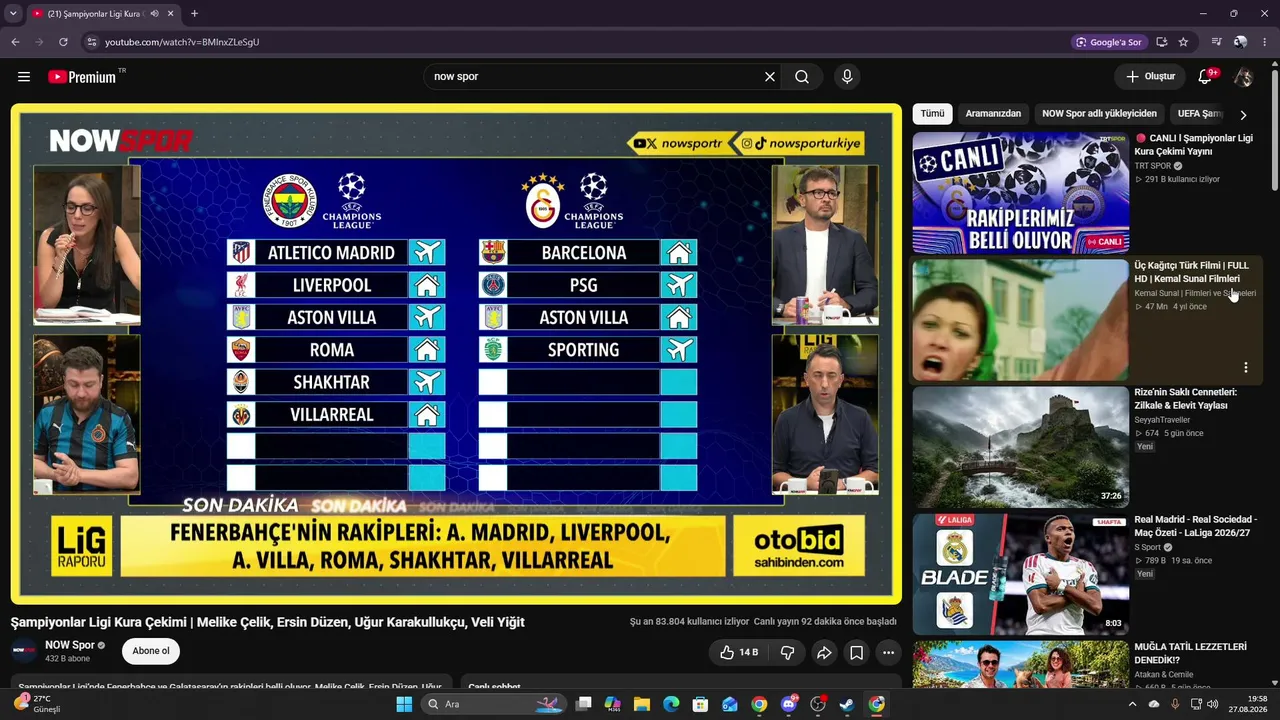This screenshot has height=720, width=1280.
Task: Open the SeyyahTraveller channel link
Action: [x=1162, y=420]
